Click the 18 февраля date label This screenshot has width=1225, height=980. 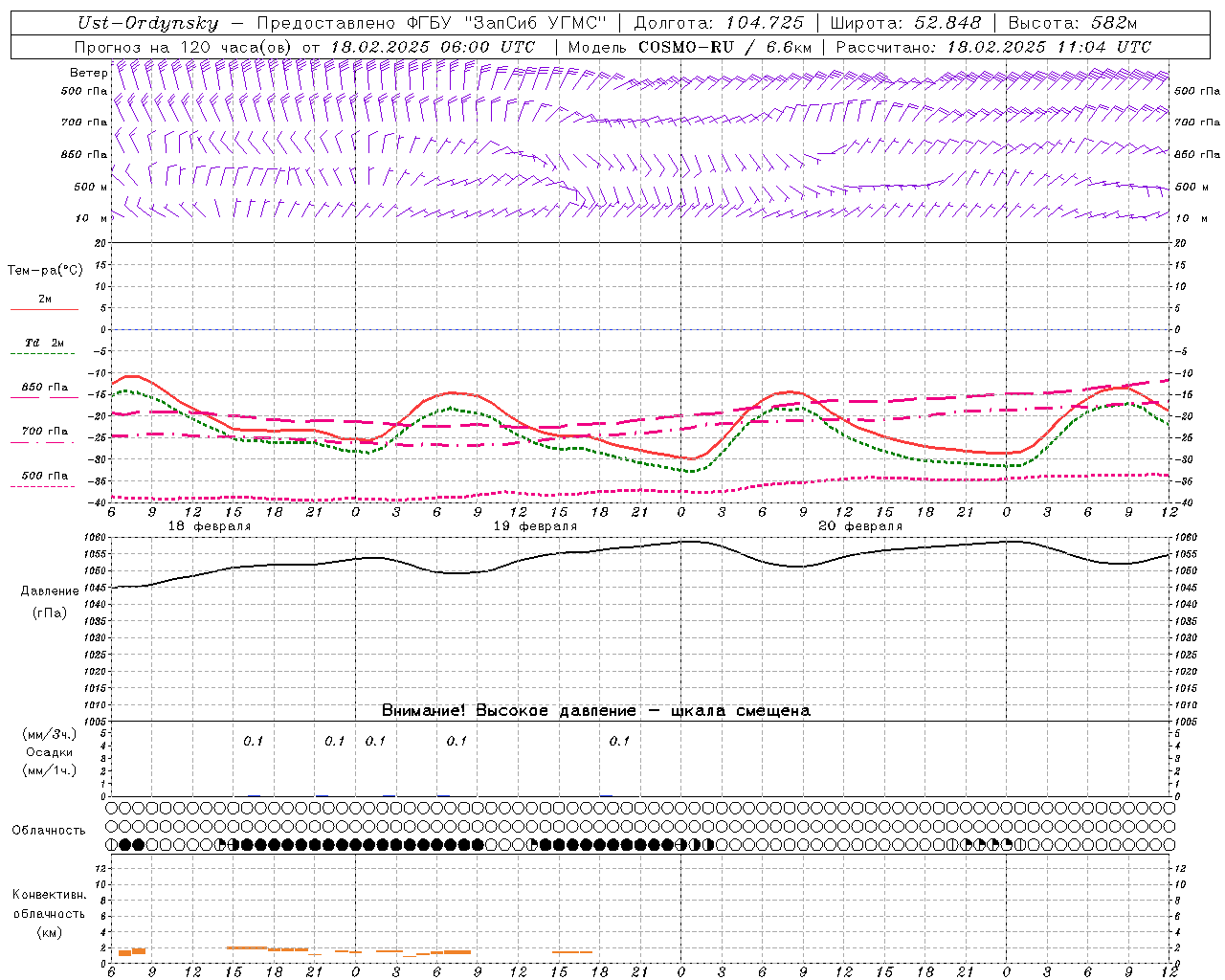pyautogui.click(x=210, y=526)
